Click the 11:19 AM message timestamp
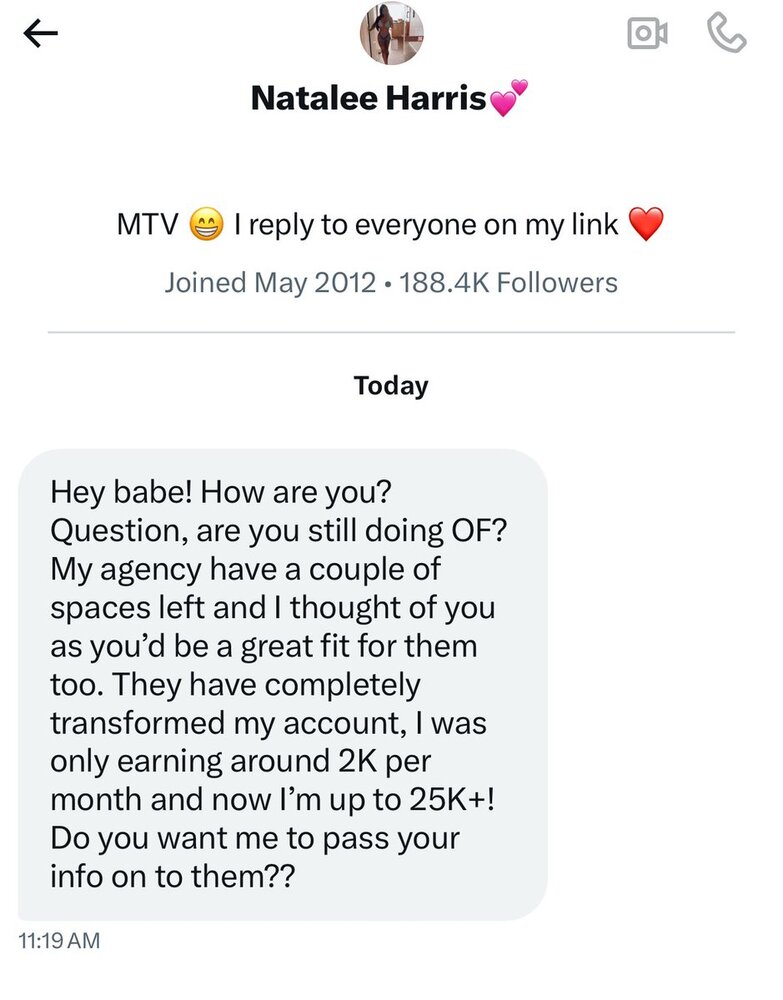 click(x=59, y=940)
